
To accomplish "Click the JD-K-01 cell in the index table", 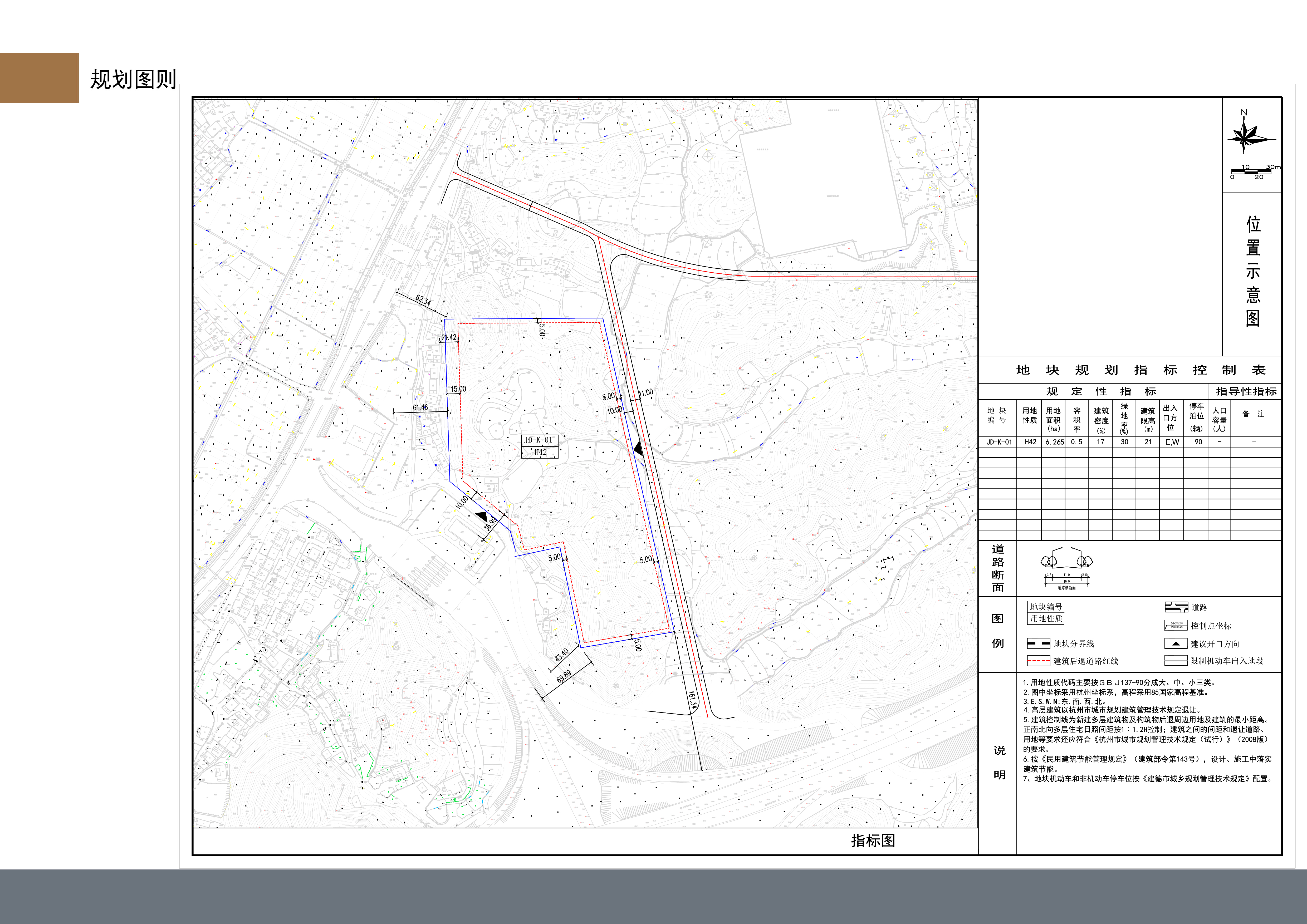I will click(999, 441).
